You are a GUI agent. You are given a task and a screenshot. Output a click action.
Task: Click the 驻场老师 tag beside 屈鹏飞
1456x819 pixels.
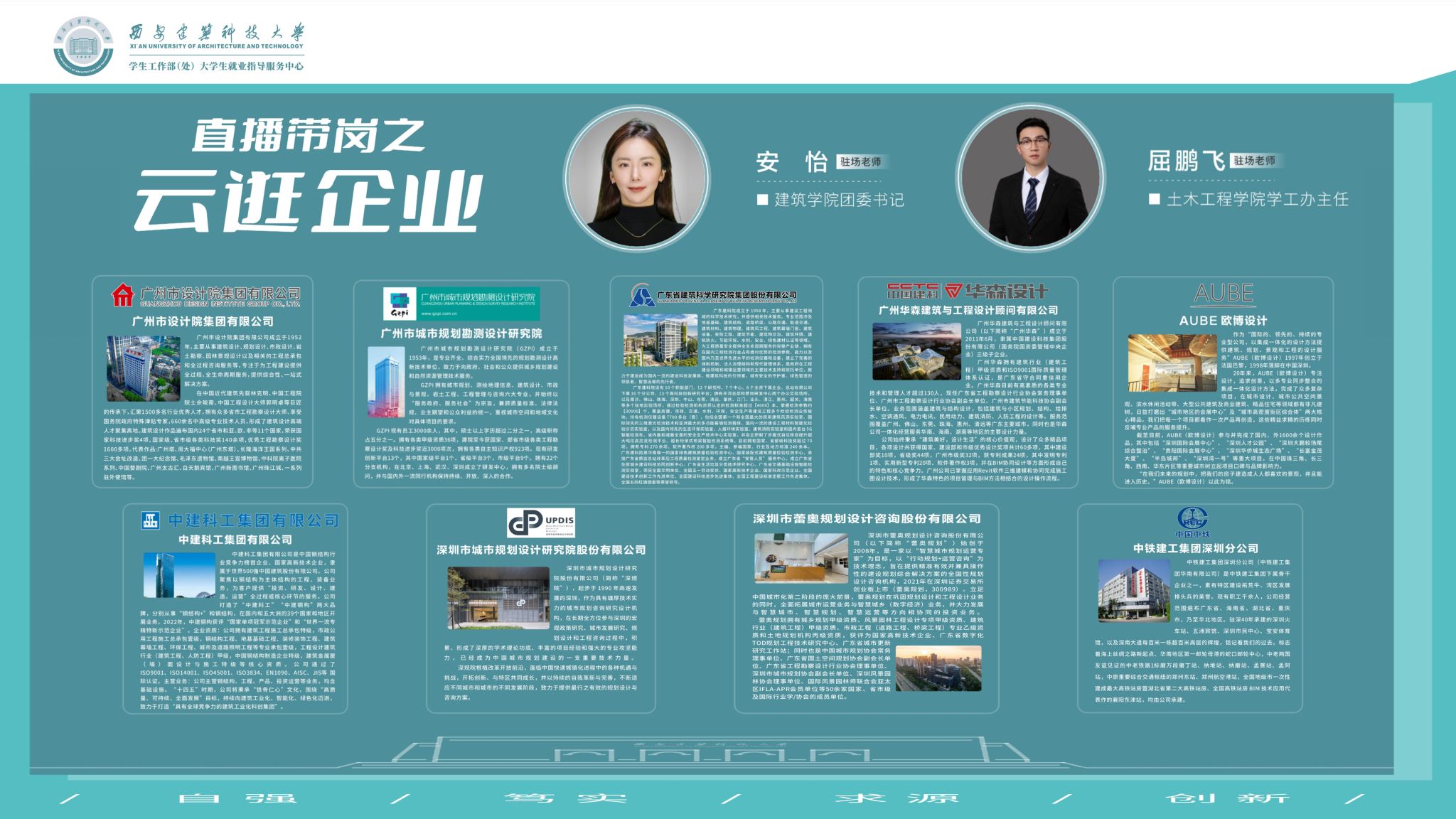pyautogui.click(x=1255, y=161)
